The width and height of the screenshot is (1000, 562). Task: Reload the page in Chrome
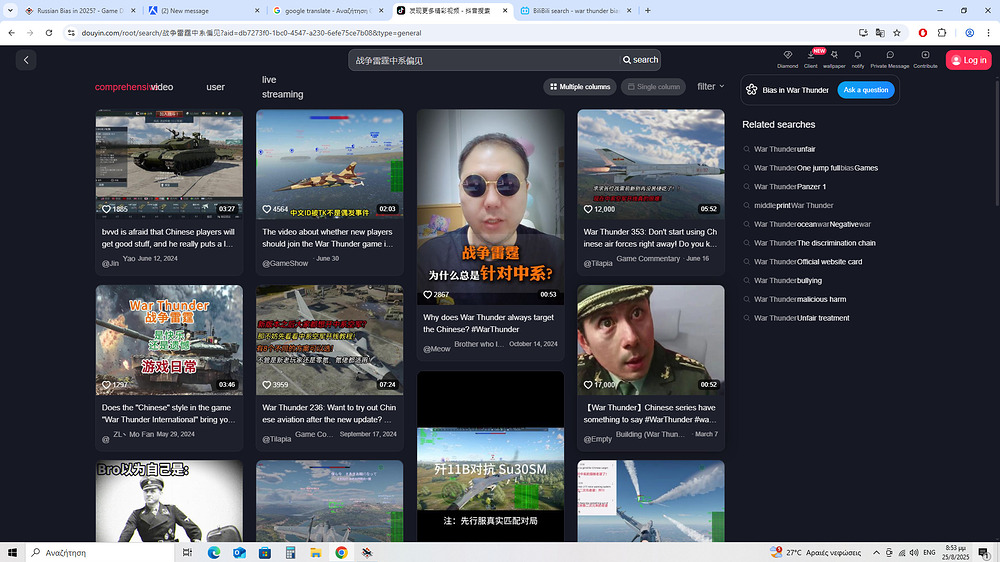tap(49, 33)
